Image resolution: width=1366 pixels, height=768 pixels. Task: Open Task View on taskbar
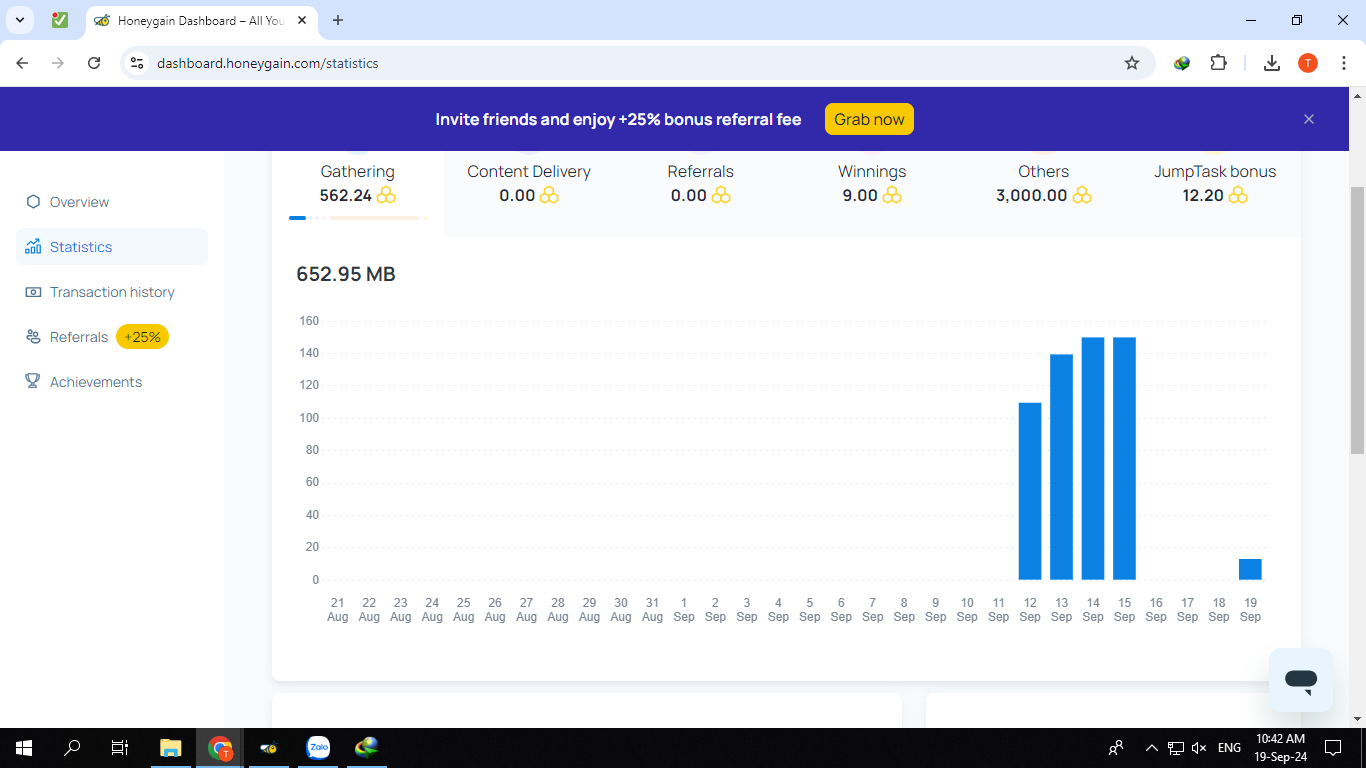[120, 748]
